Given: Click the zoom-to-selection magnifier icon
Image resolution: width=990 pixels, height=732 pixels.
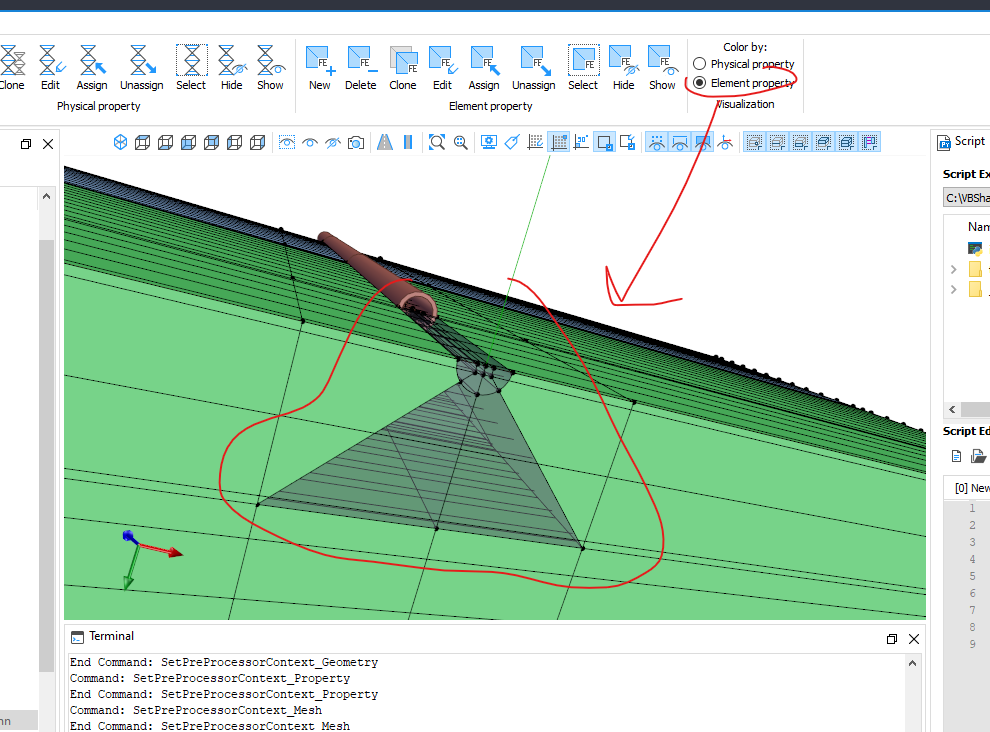Looking at the screenshot, I should click(x=461, y=143).
